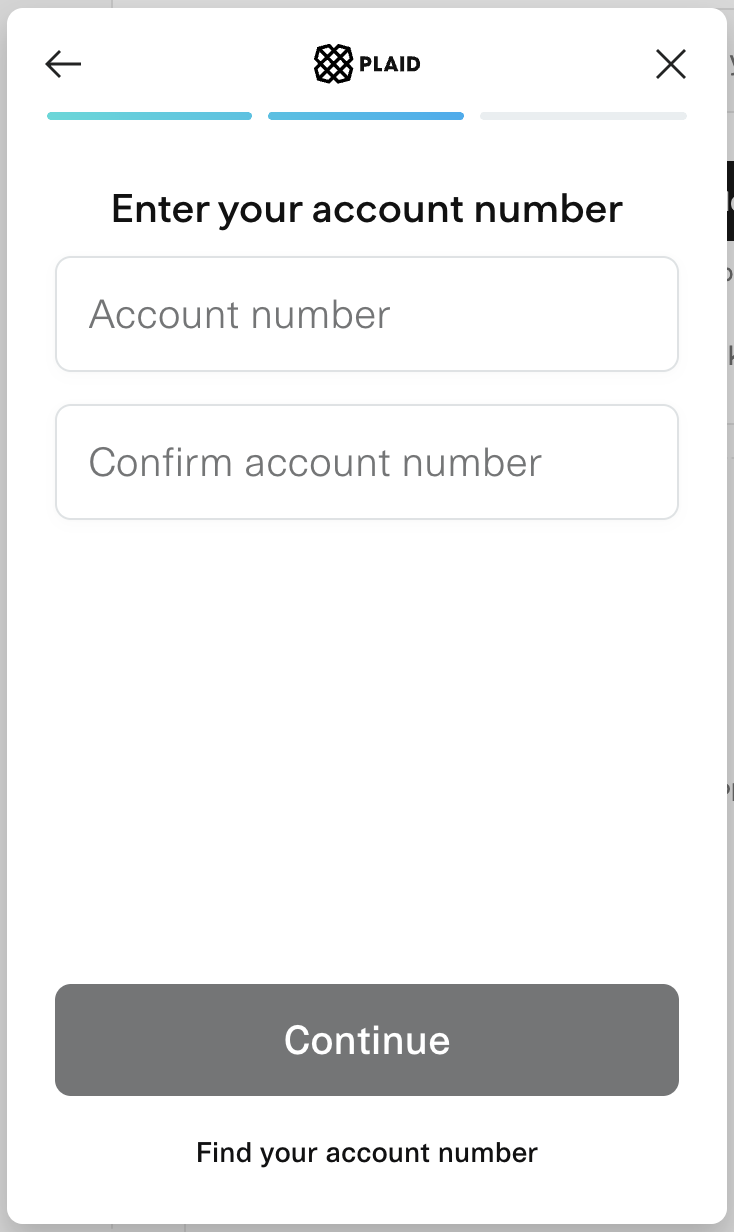The height and width of the screenshot is (1232, 734).
Task: Click the "Enter your account number" heading
Action: [367, 209]
